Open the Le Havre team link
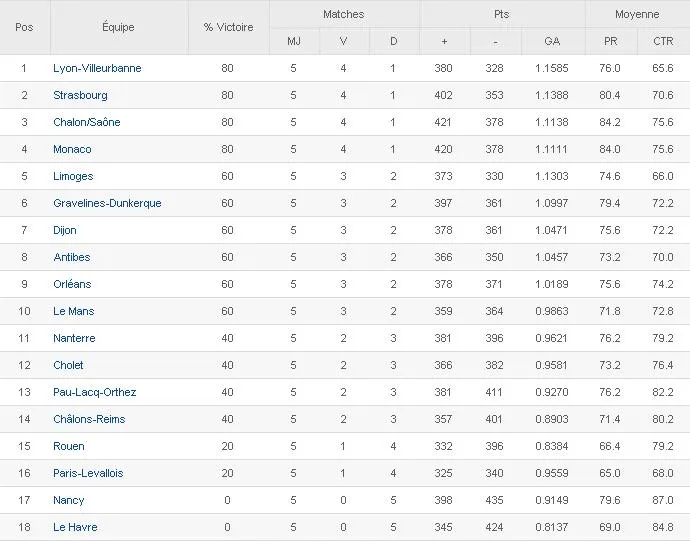This screenshot has width=690, height=541. (75, 527)
